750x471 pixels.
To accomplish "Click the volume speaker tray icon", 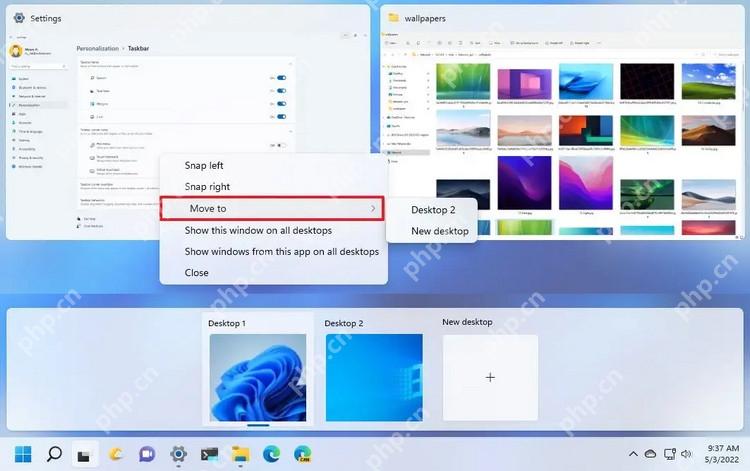I will click(686, 454).
